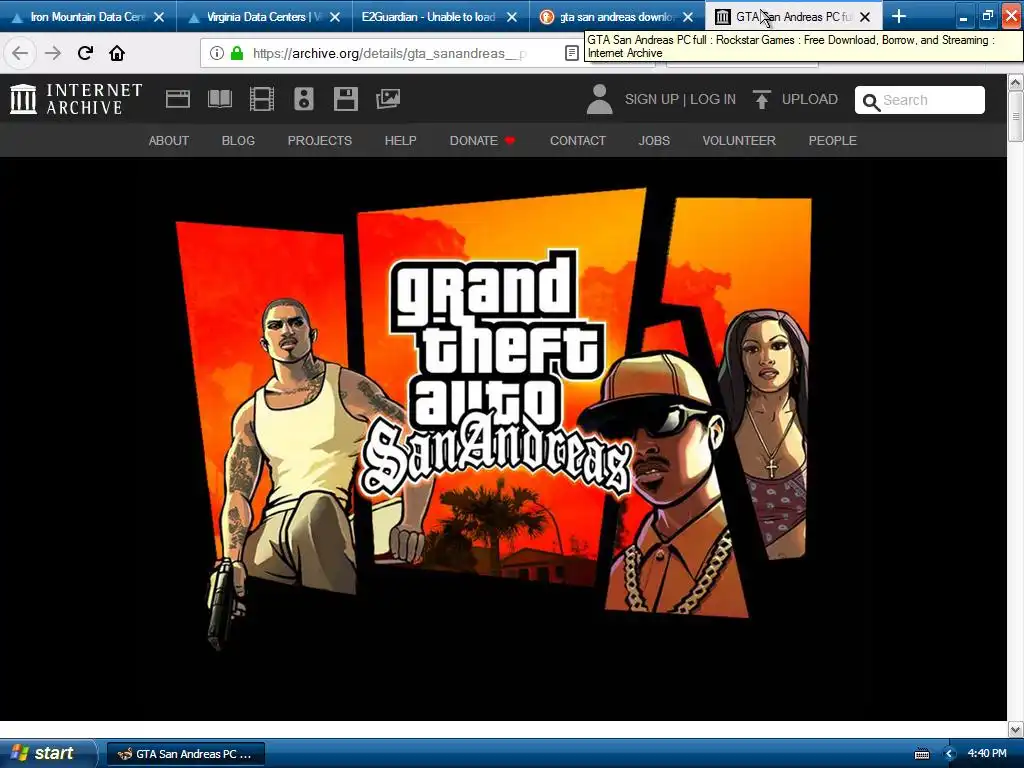Open the Texts book icon
Image resolution: width=1024 pixels, height=768 pixels.
219,99
